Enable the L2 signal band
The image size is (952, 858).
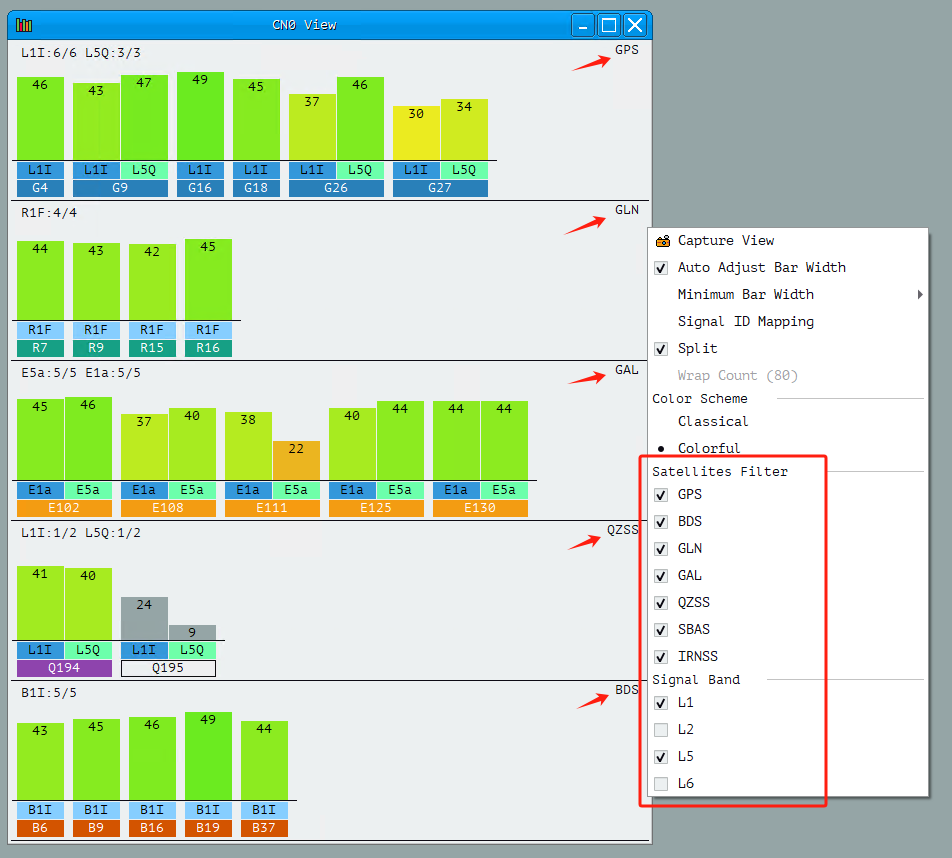tap(661, 730)
